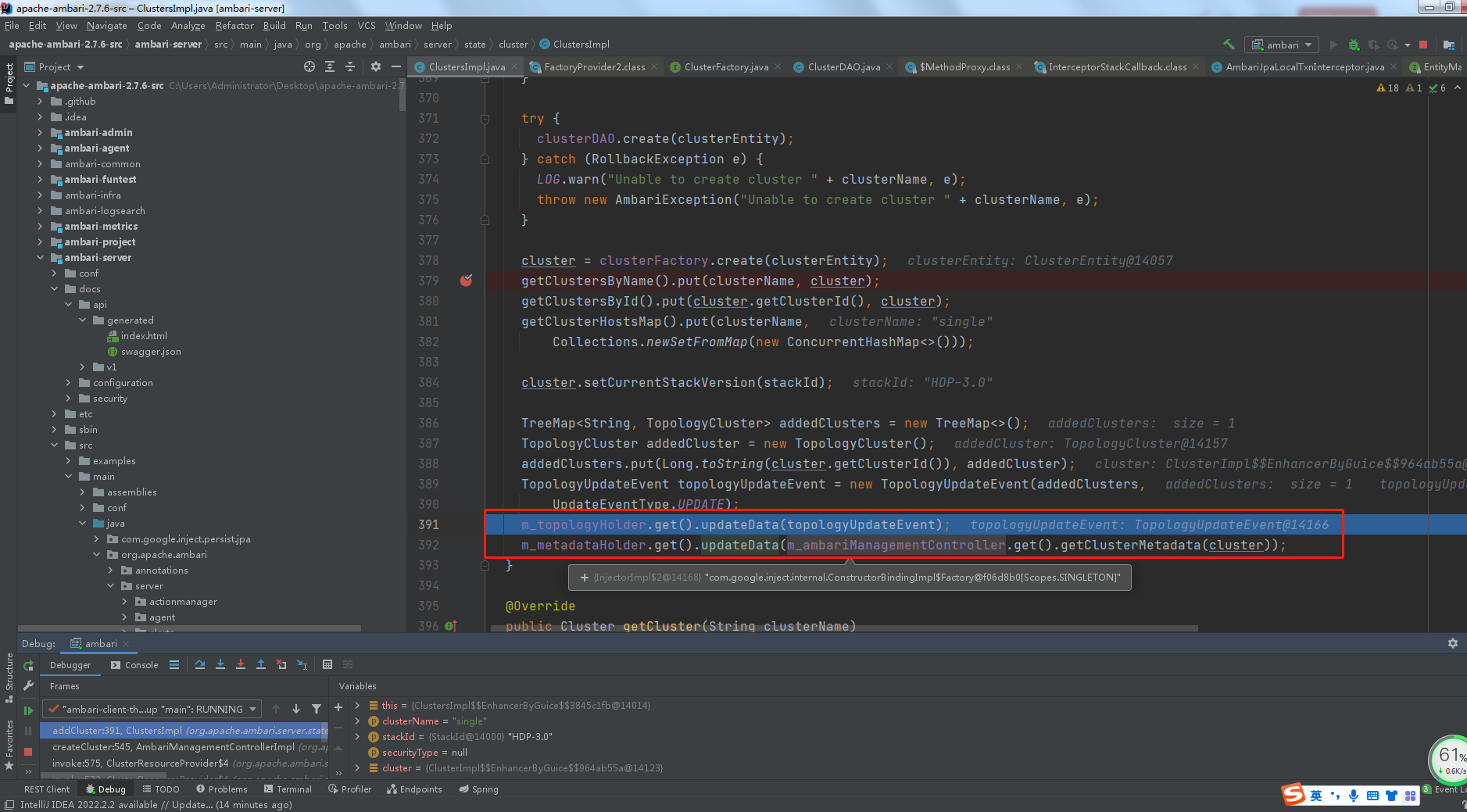Viewport: 1467px width, 812px height.
Task: Expand configuration folder in project tree
Action: coord(68,383)
